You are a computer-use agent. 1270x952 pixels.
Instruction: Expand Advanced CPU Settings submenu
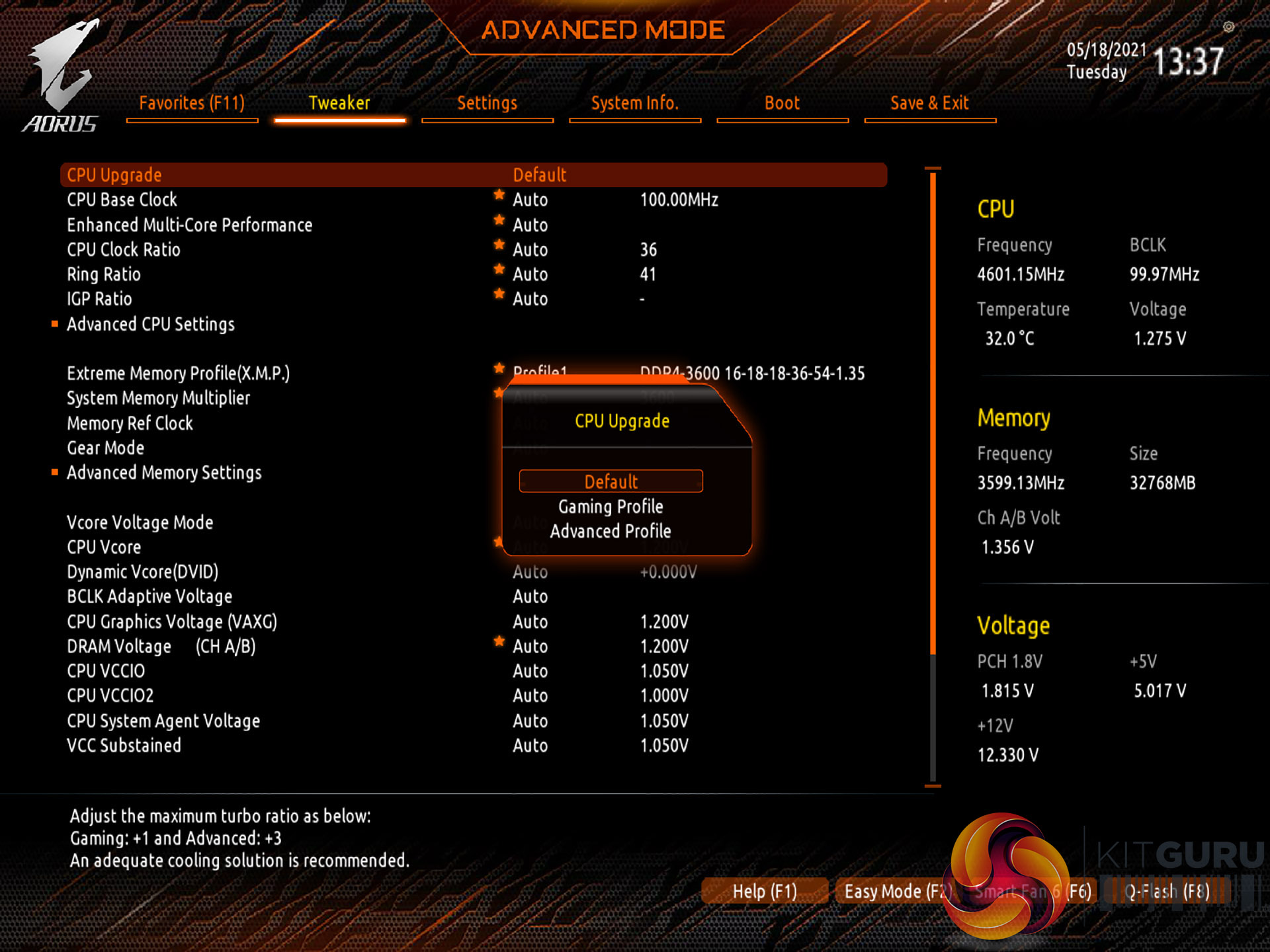click(x=151, y=324)
